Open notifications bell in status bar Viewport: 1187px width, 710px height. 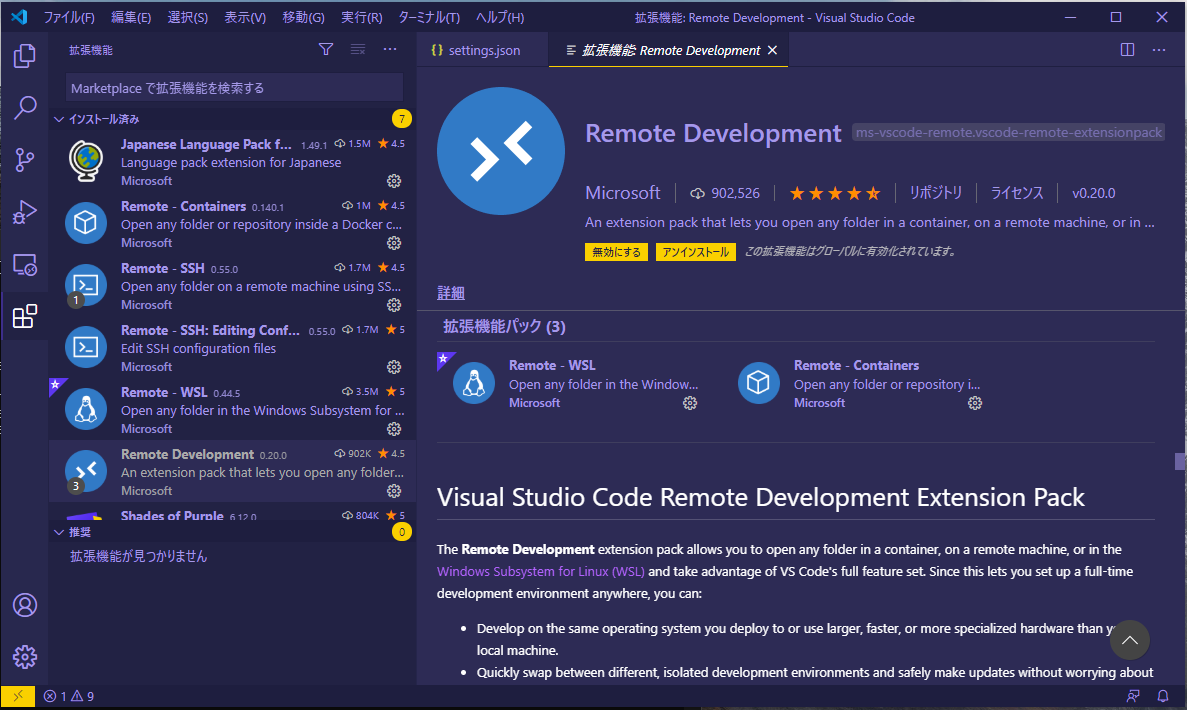1163,696
